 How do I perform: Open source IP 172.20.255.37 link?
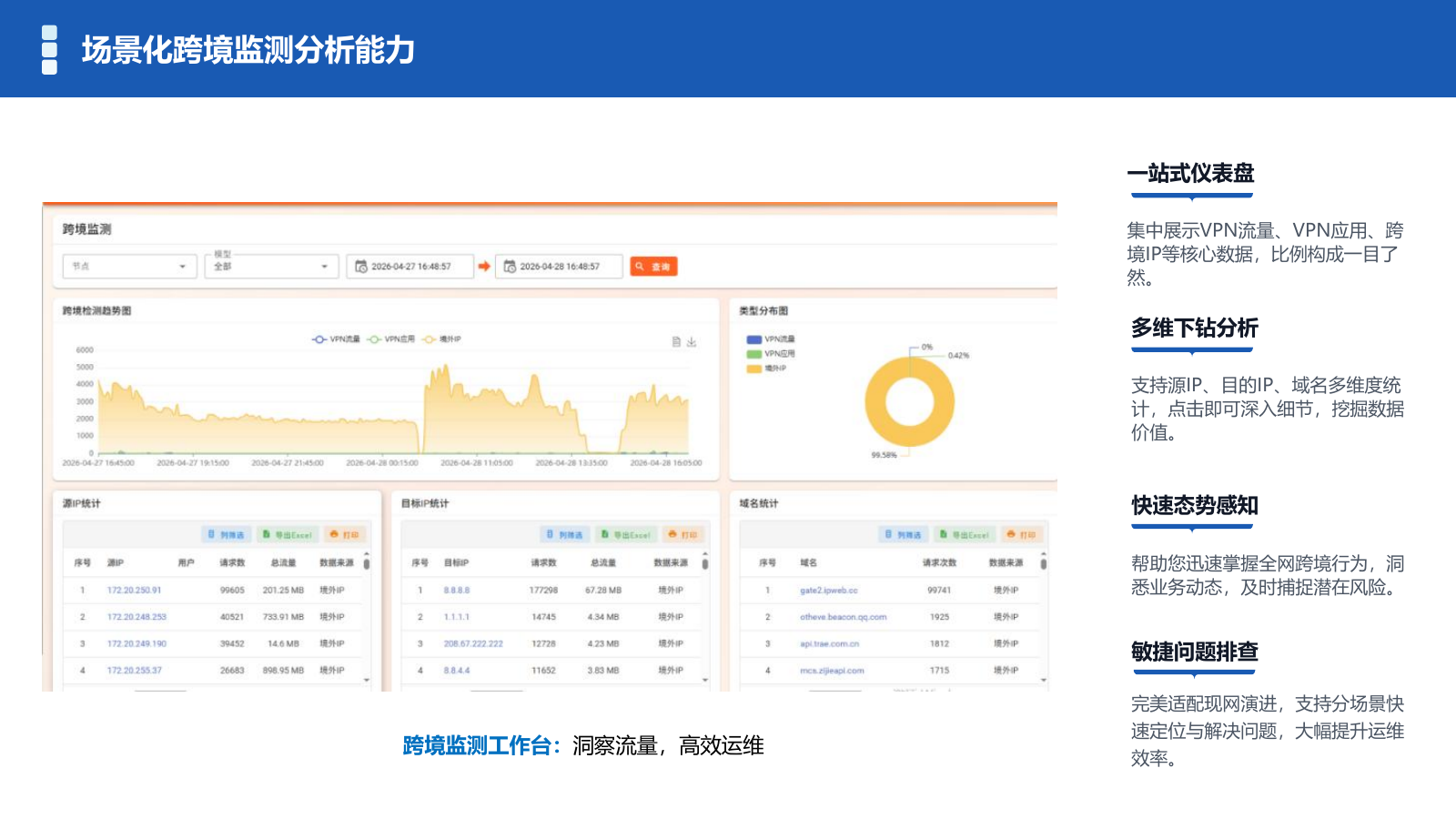pos(134,671)
